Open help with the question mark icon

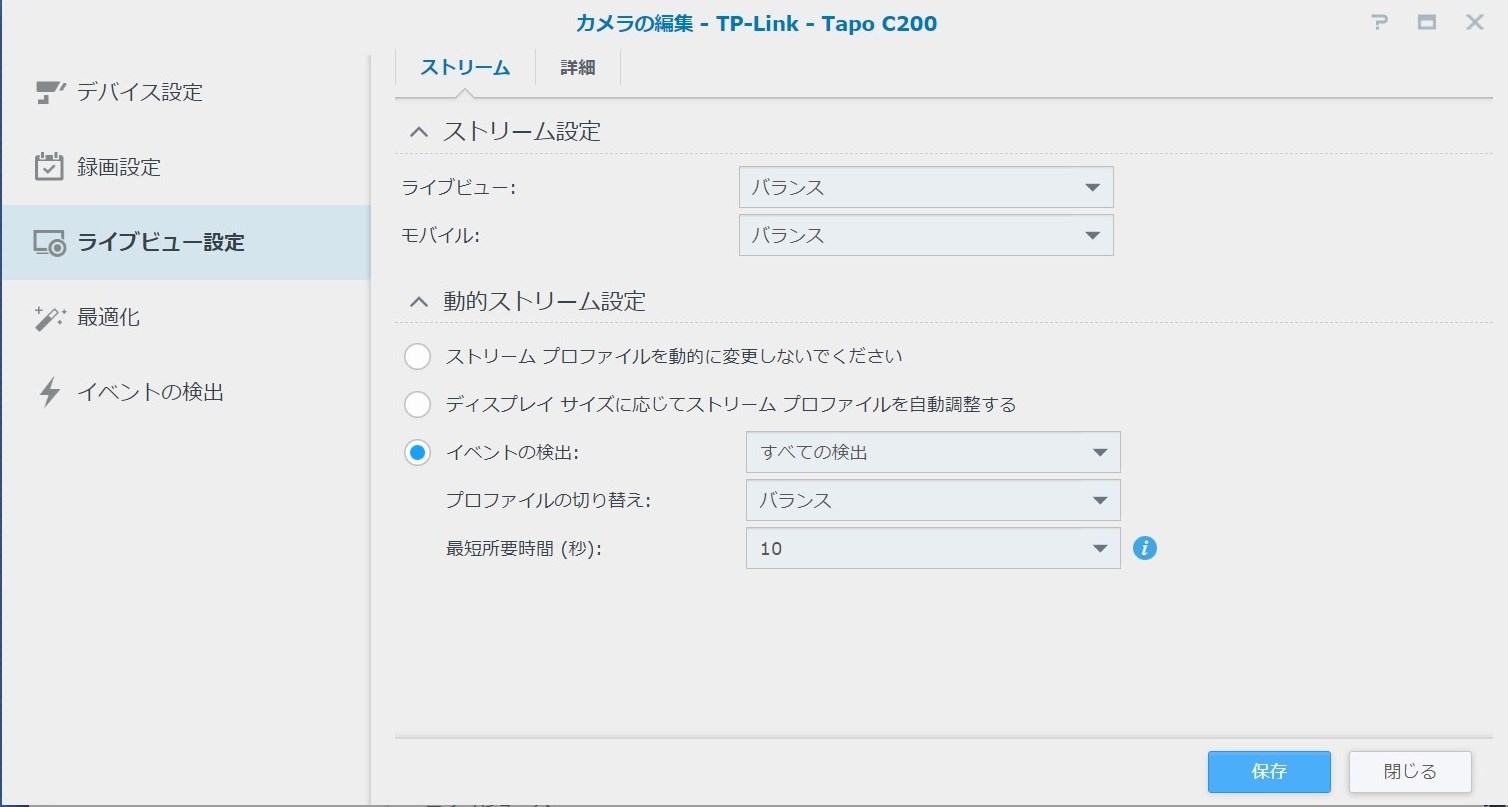click(x=1380, y=23)
